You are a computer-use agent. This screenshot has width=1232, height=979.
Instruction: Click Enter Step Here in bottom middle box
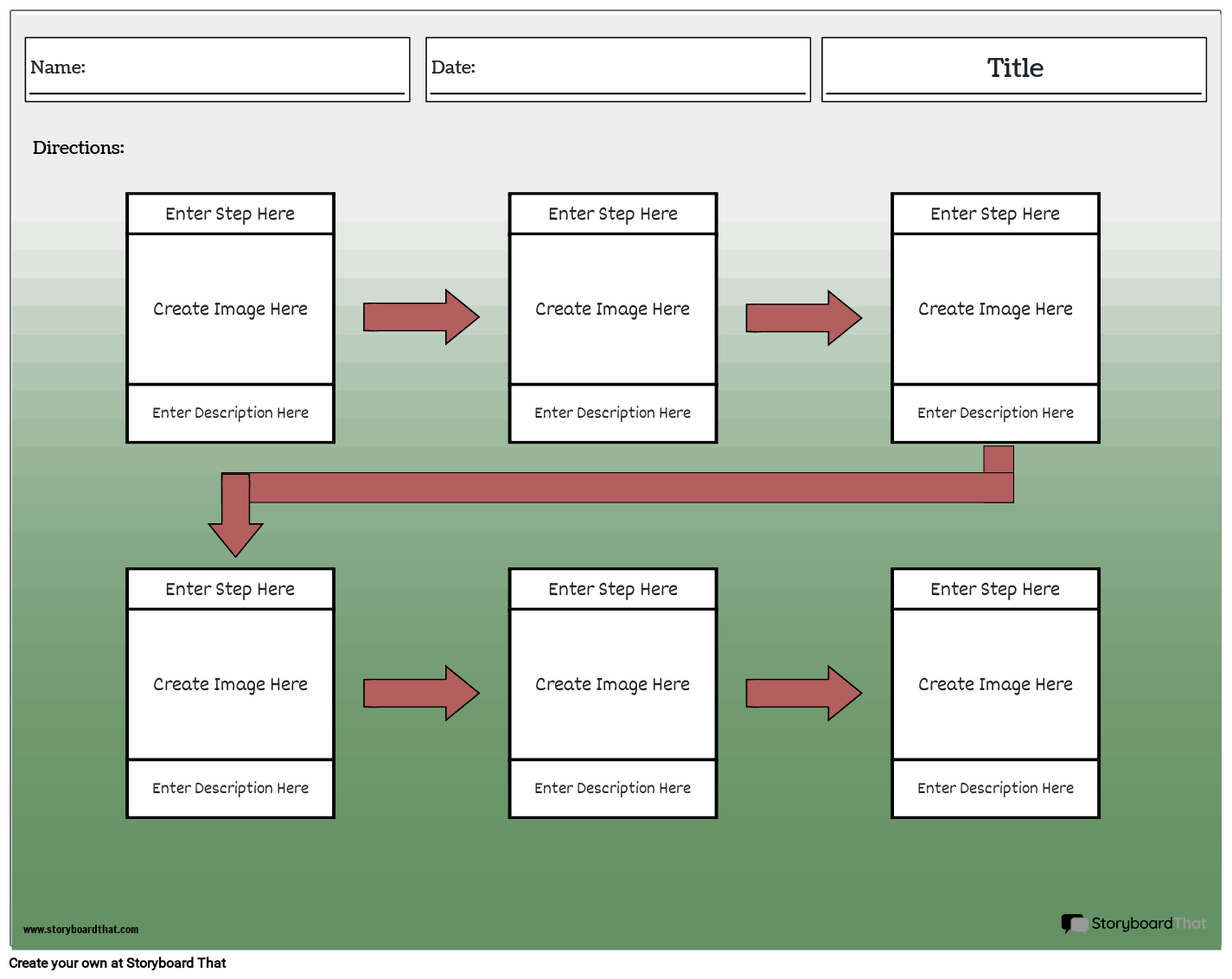612,588
